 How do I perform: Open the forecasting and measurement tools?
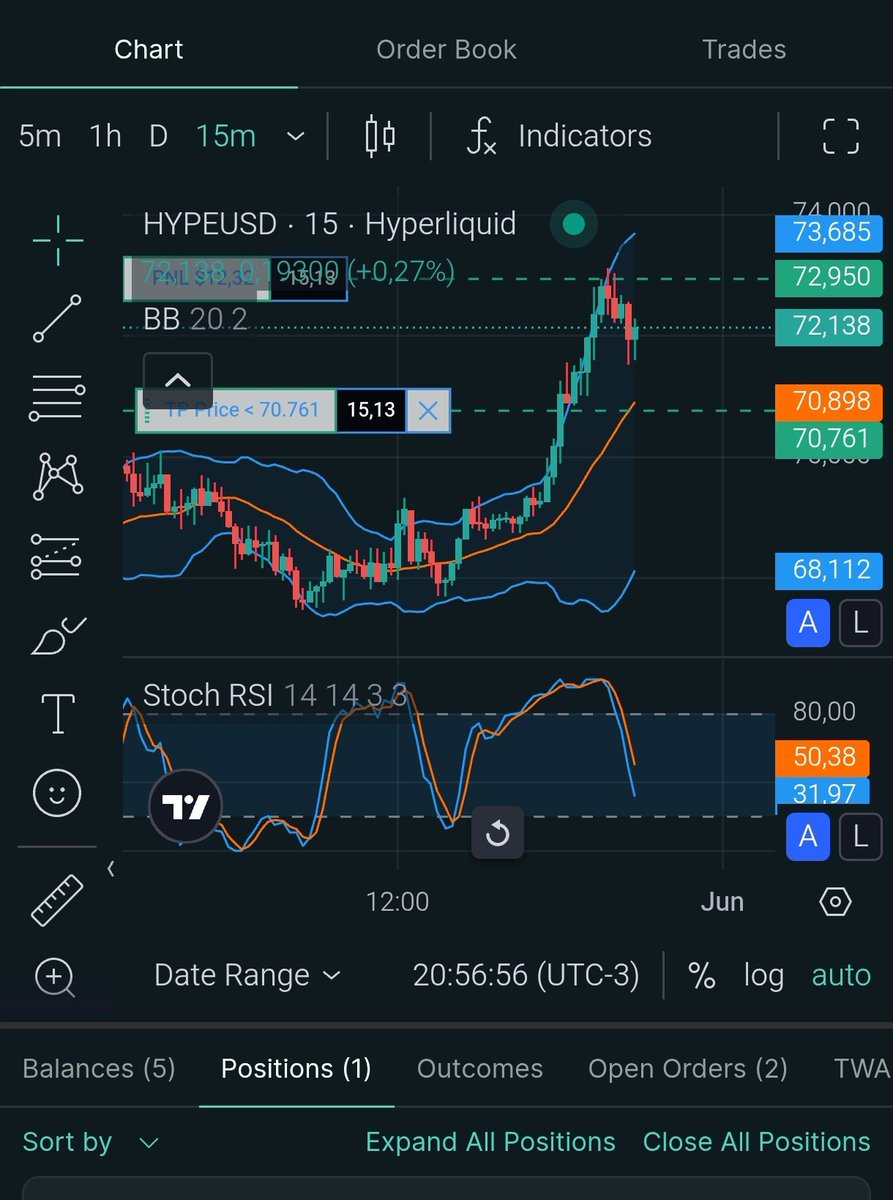click(x=58, y=556)
